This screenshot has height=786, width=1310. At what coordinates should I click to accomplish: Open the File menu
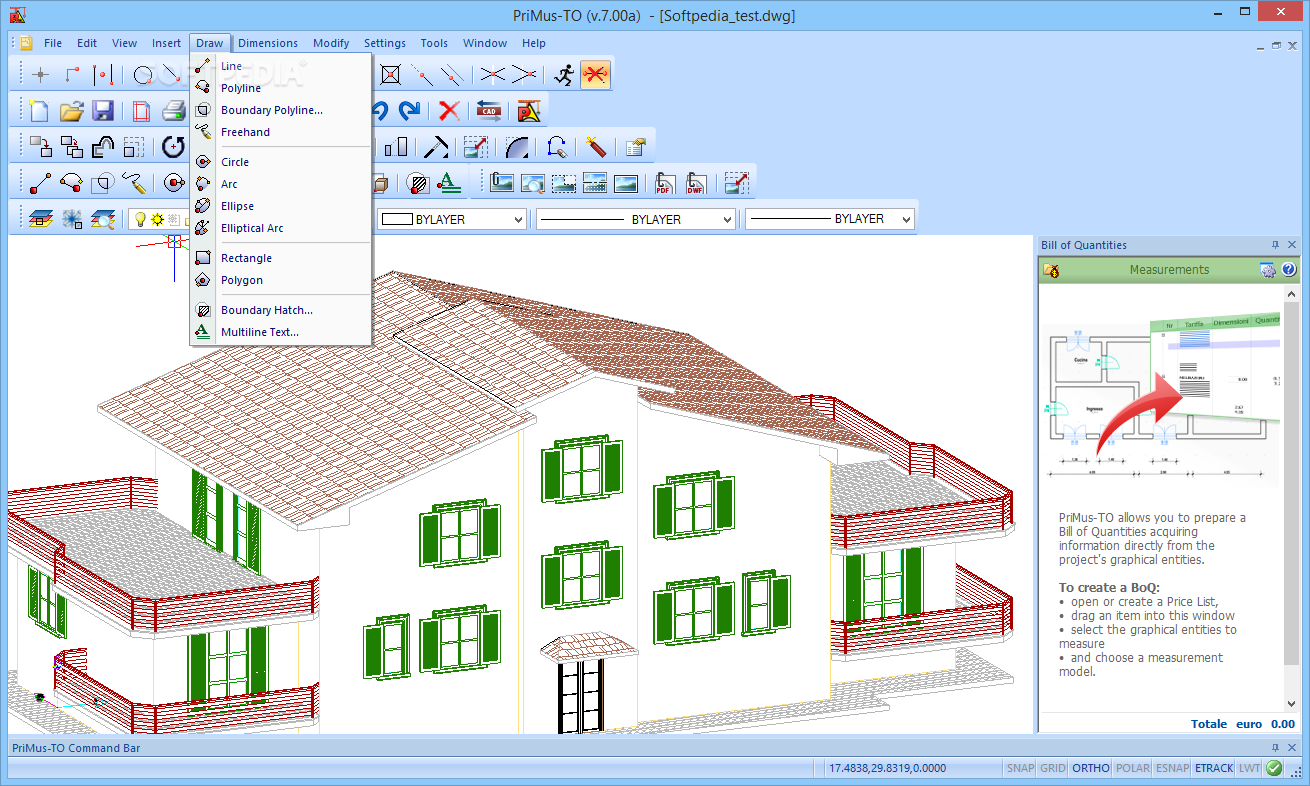pyautogui.click(x=53, y=43)
